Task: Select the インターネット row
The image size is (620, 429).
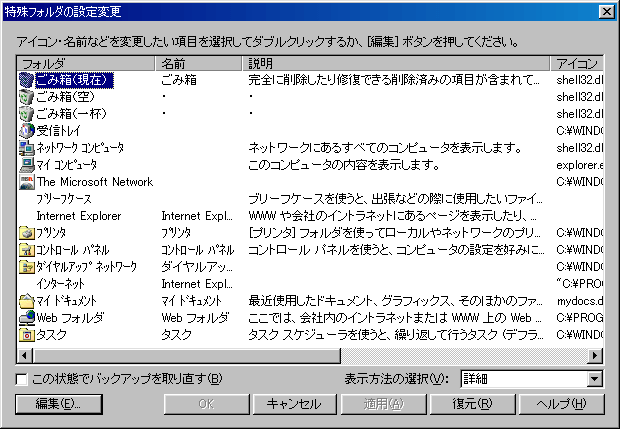Action: coord(60,284)
